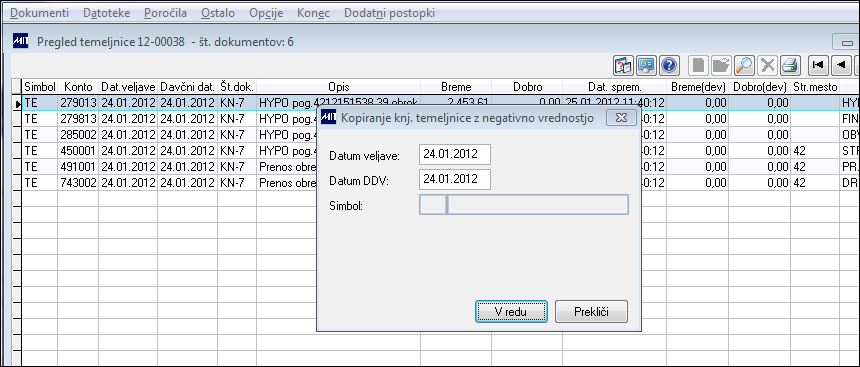
Task: Confirm dialog with V redu button
Action: point(511,312)
